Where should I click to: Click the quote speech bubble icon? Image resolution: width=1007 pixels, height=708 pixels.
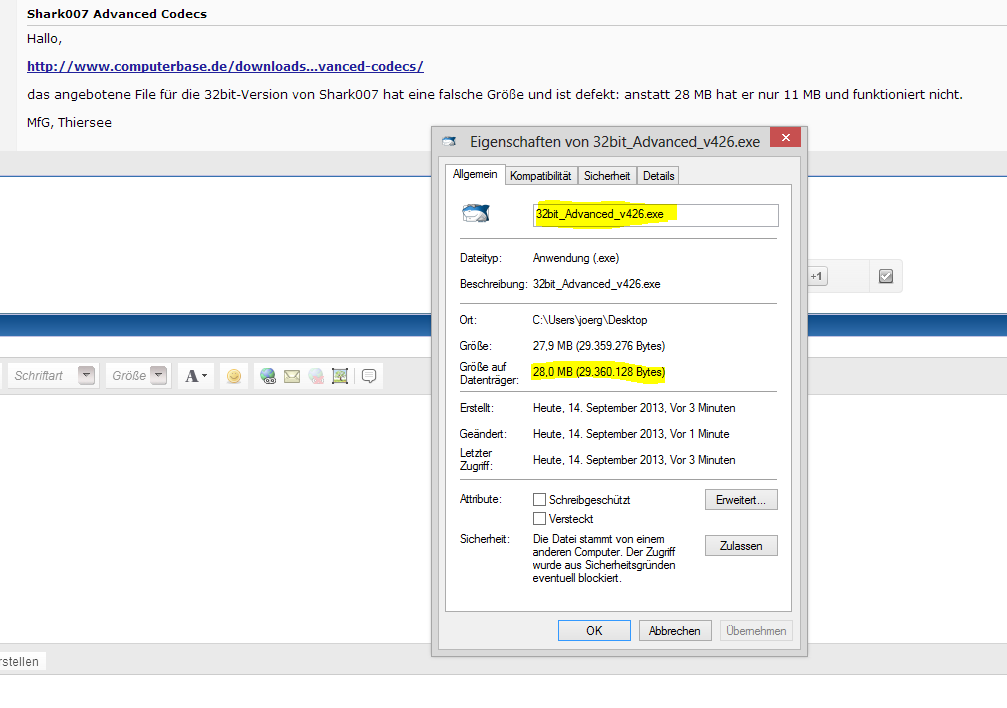(x=369, y=376)
